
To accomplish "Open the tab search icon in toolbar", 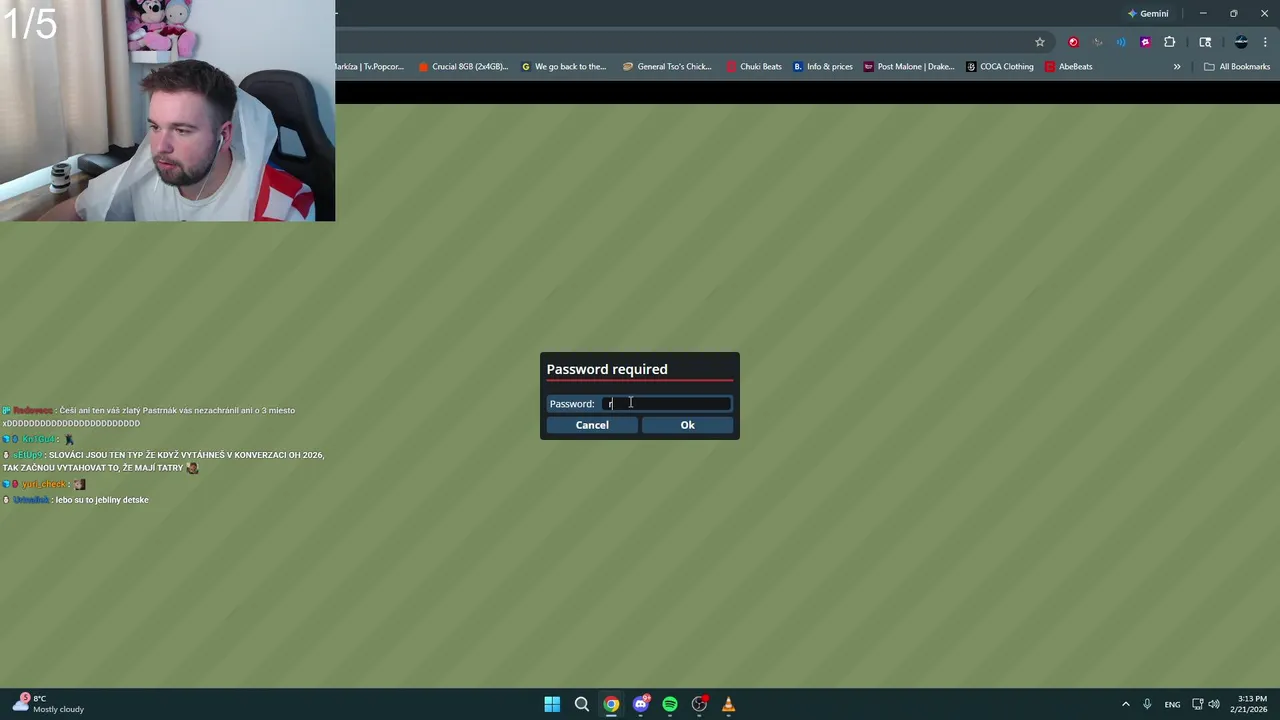I will [1205, 42].
